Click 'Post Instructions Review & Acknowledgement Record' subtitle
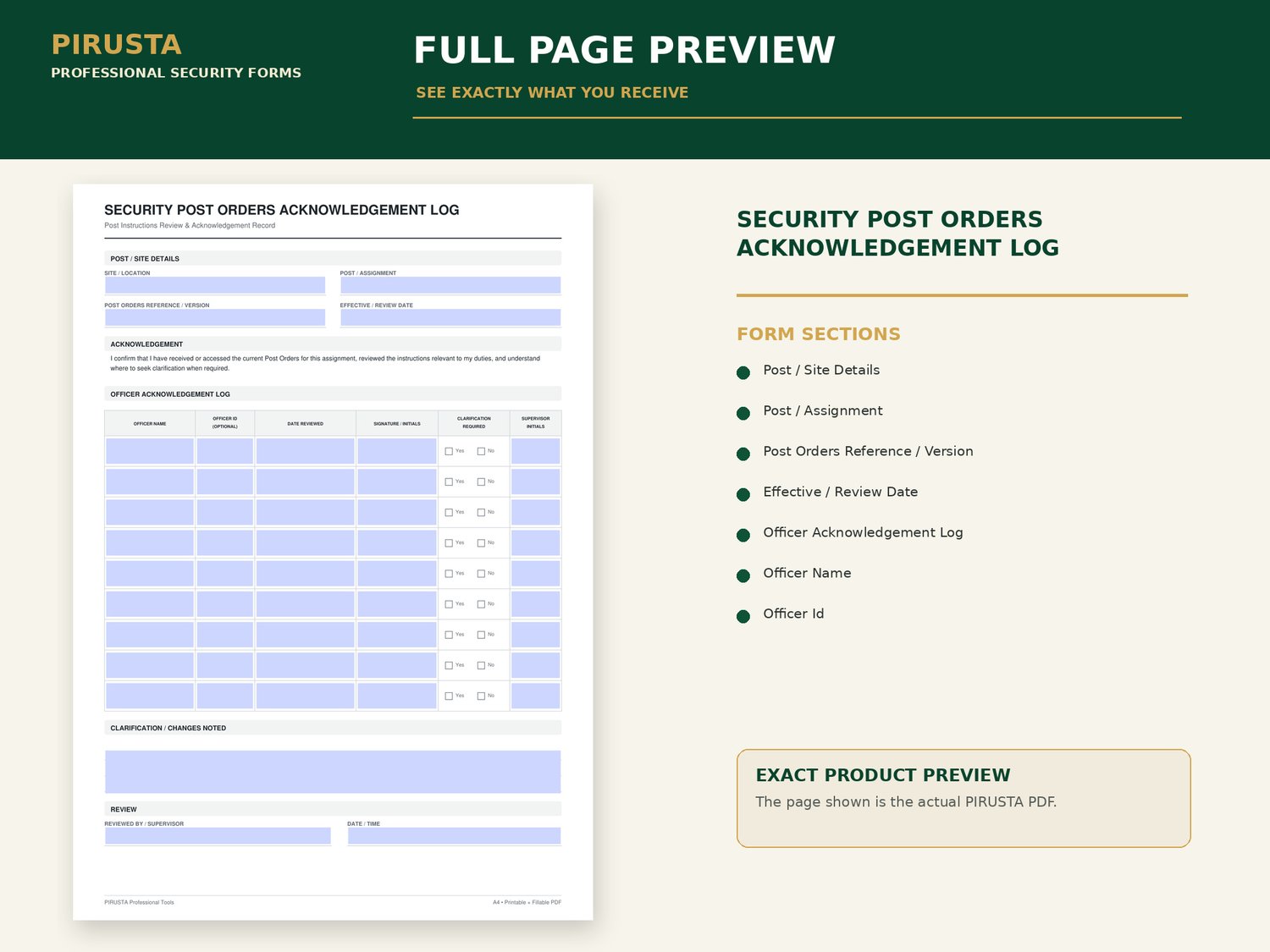 click(190, 225)
